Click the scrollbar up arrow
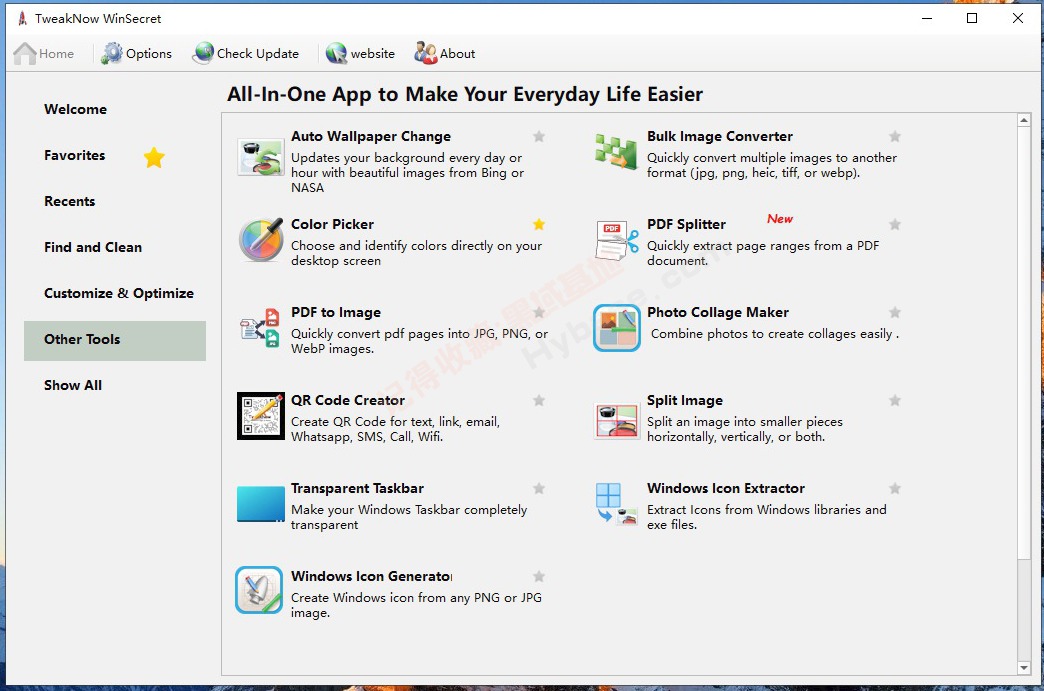This screenshot has width=1044, height=691. pos(1024,120)
